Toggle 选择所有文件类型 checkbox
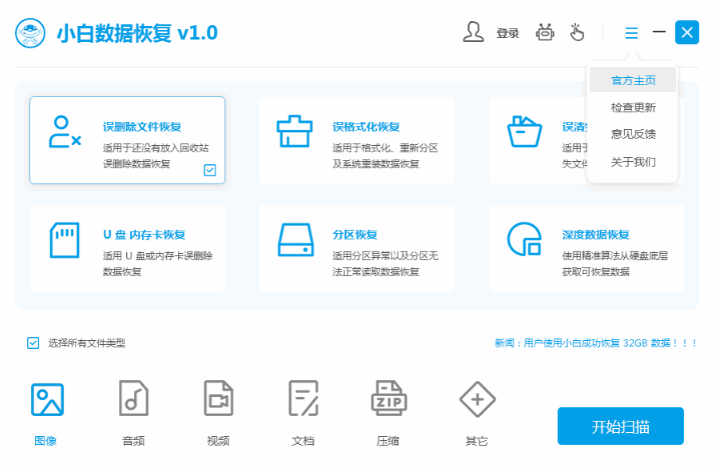Screen dimensions: 713x469 click(33, 343)
